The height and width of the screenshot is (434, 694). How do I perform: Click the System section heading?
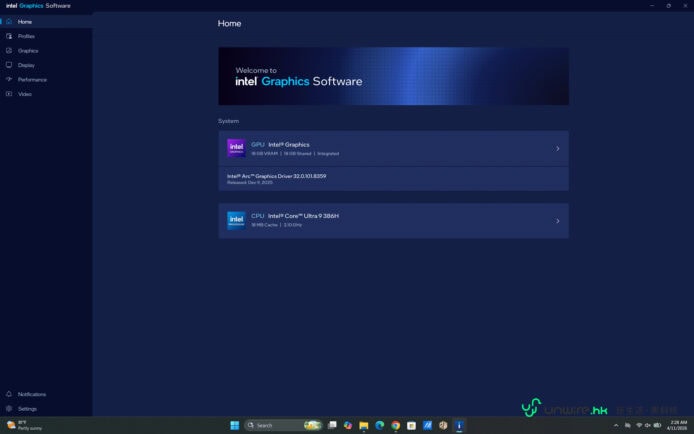click(228, 121)
